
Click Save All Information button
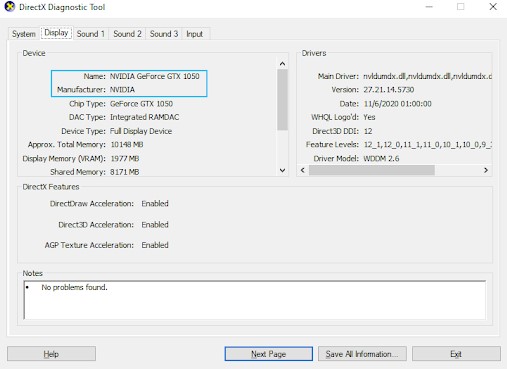pos(362,354)
